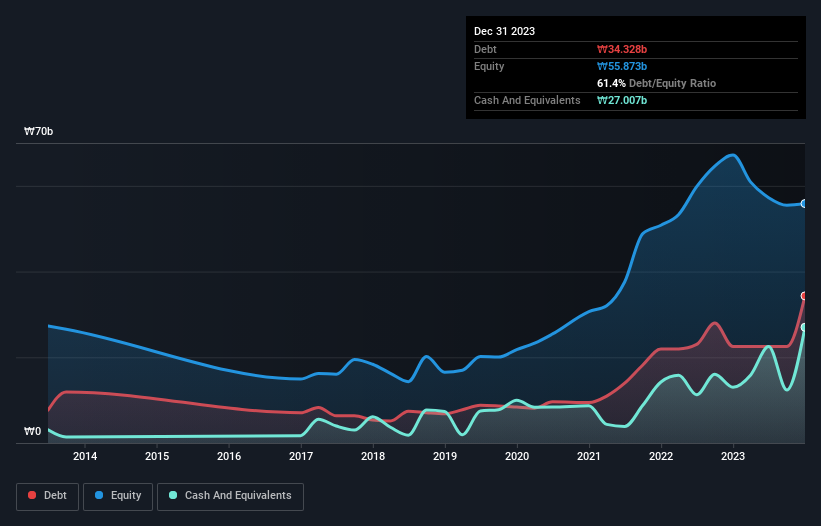Click the blue Equity legend color dot

click(99, 495)
